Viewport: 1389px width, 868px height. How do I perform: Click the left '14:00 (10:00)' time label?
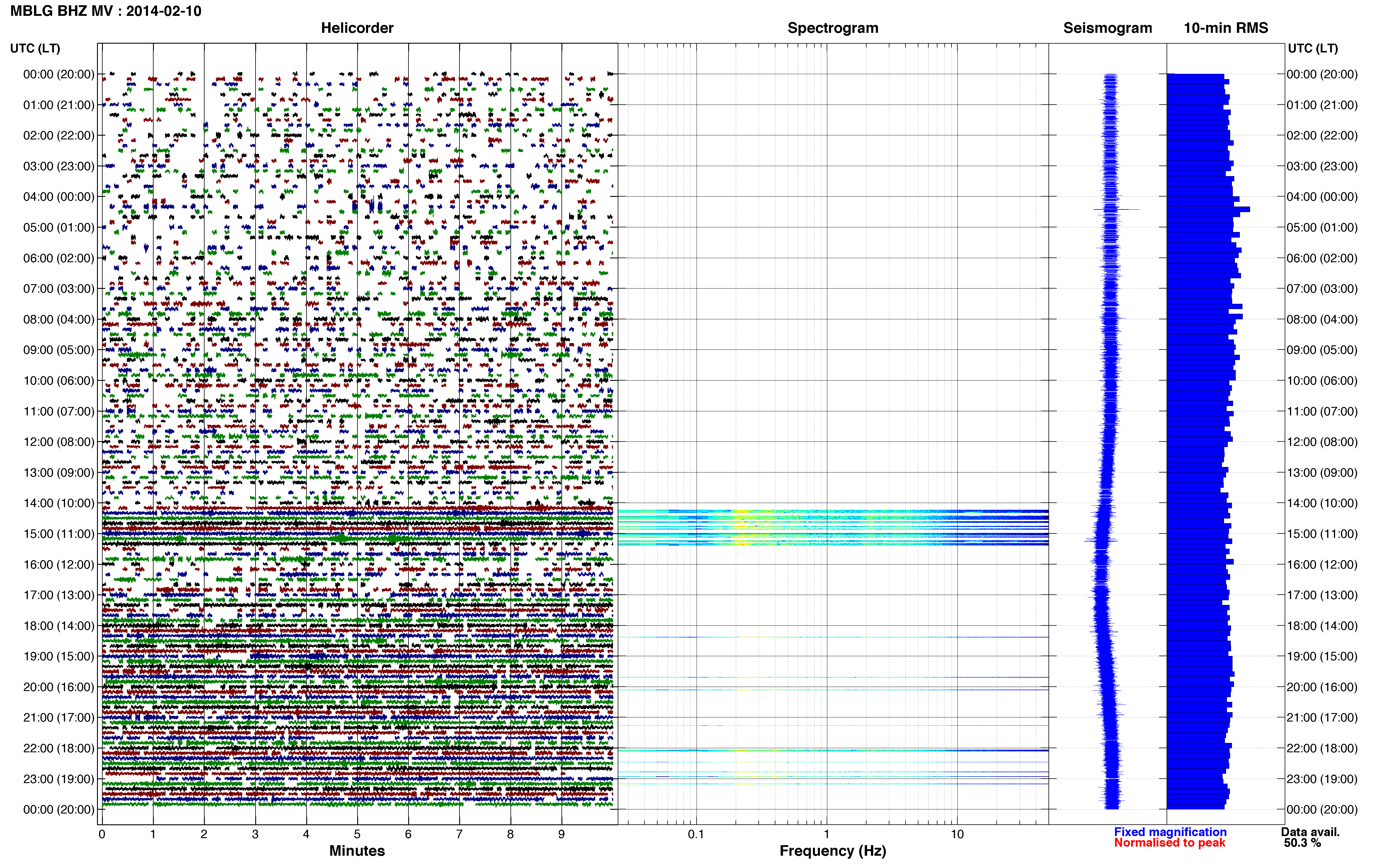tap(59, 504)
